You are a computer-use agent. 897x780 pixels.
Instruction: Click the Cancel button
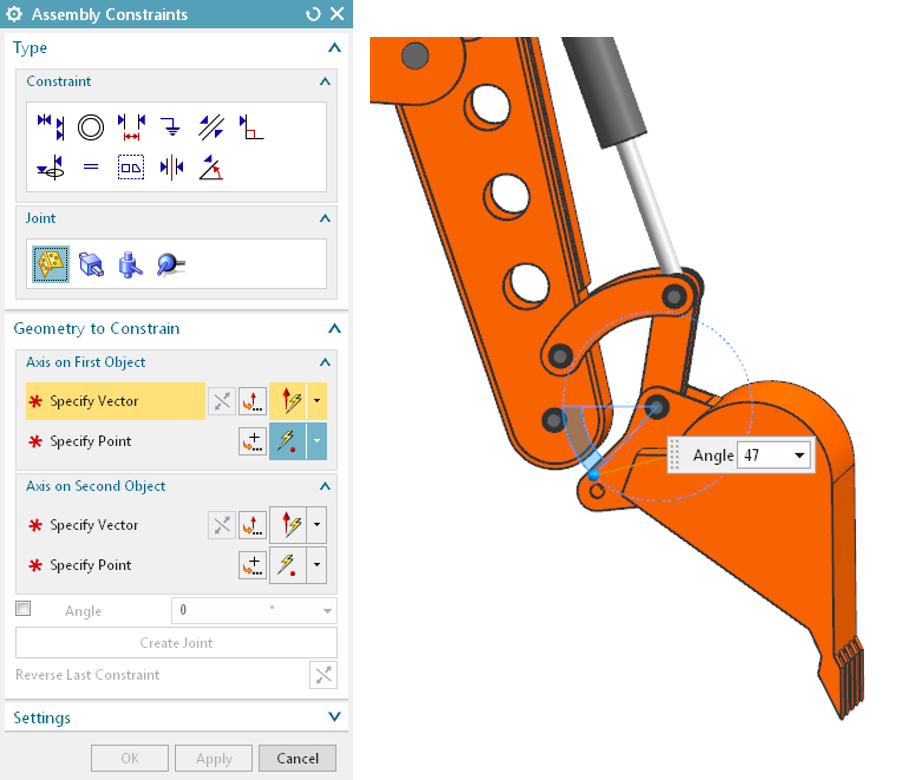(x=297, y=758)
